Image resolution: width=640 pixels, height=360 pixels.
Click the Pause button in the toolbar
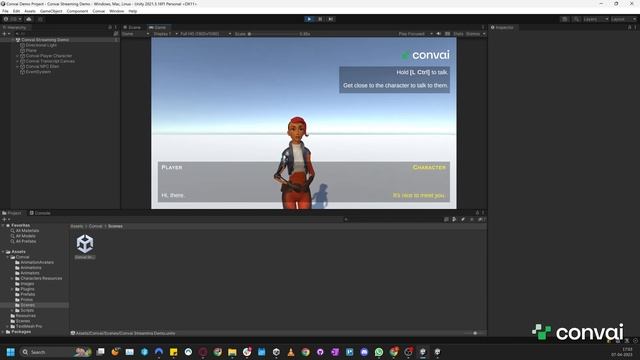320,19
